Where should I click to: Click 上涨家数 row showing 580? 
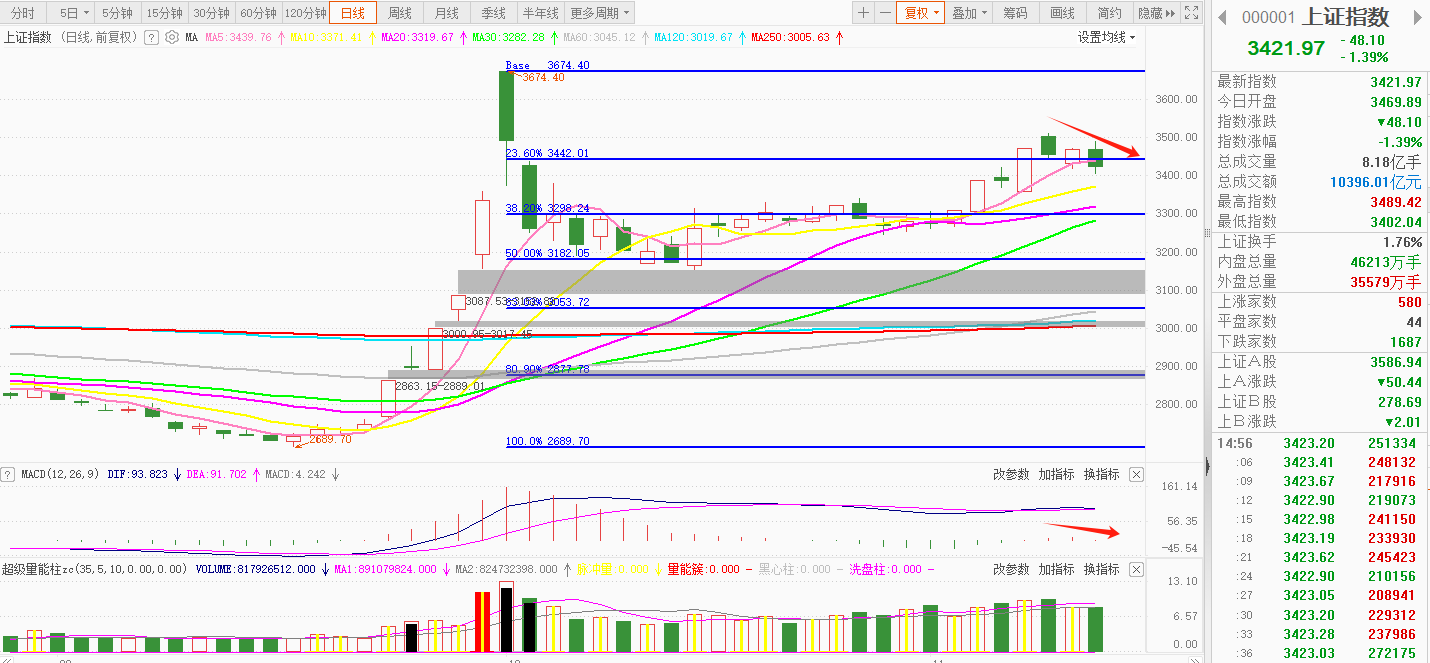pos(1319,302)
